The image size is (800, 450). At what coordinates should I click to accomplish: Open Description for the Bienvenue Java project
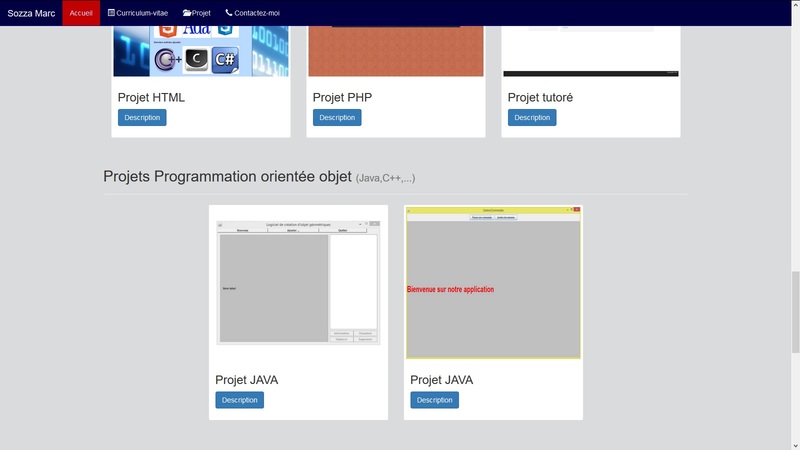(434, 400)
